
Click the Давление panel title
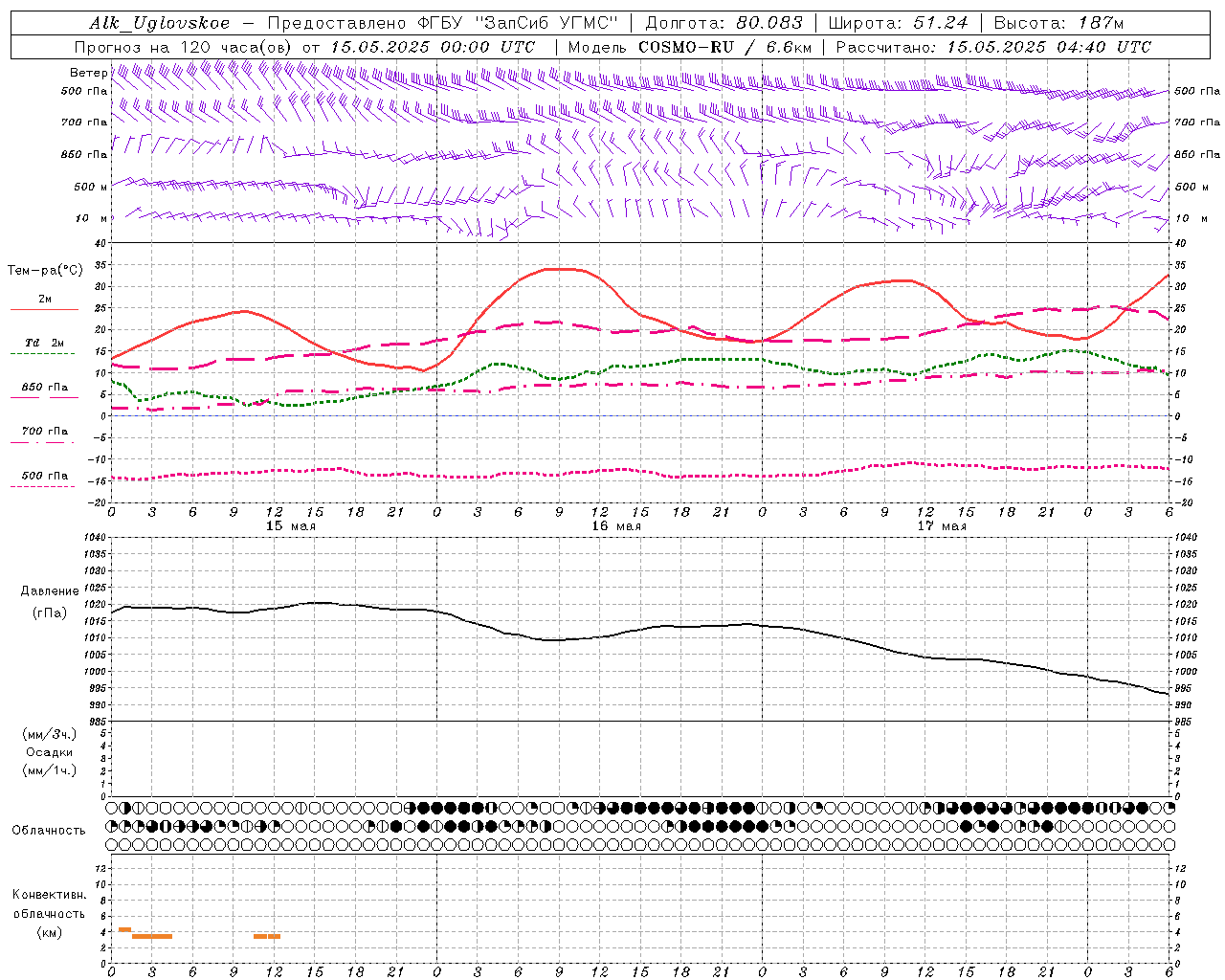tap(50, 591)
